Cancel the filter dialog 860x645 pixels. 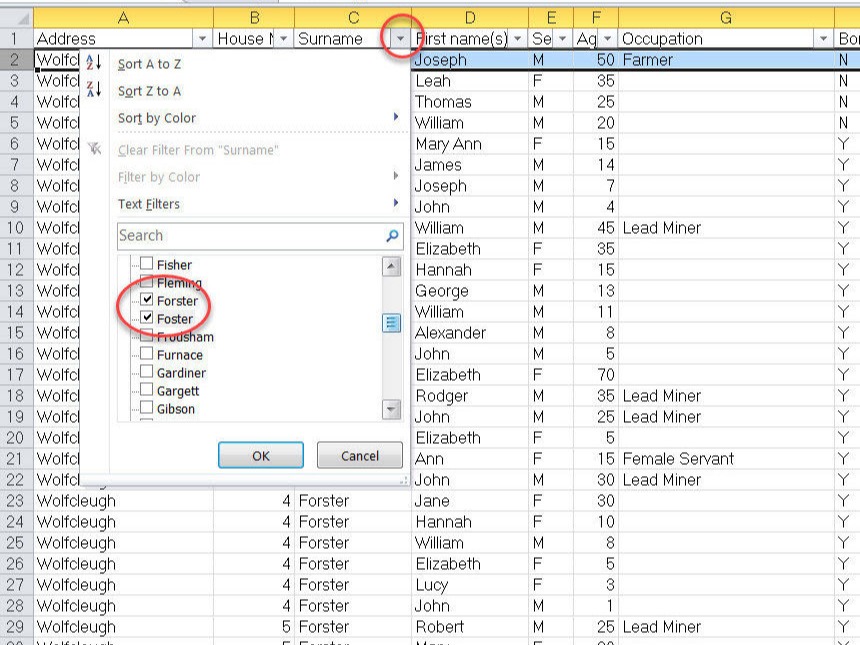coord(358,455)
